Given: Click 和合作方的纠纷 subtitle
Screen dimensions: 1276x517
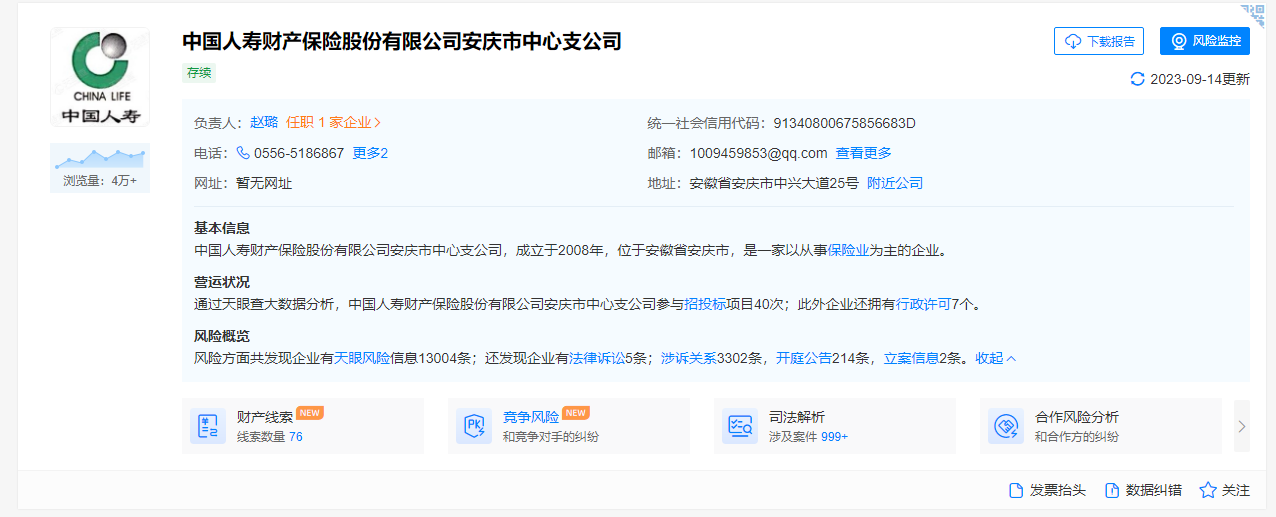Looking at the screenshot, I should pyautogui.click(x=1077, y=437).
